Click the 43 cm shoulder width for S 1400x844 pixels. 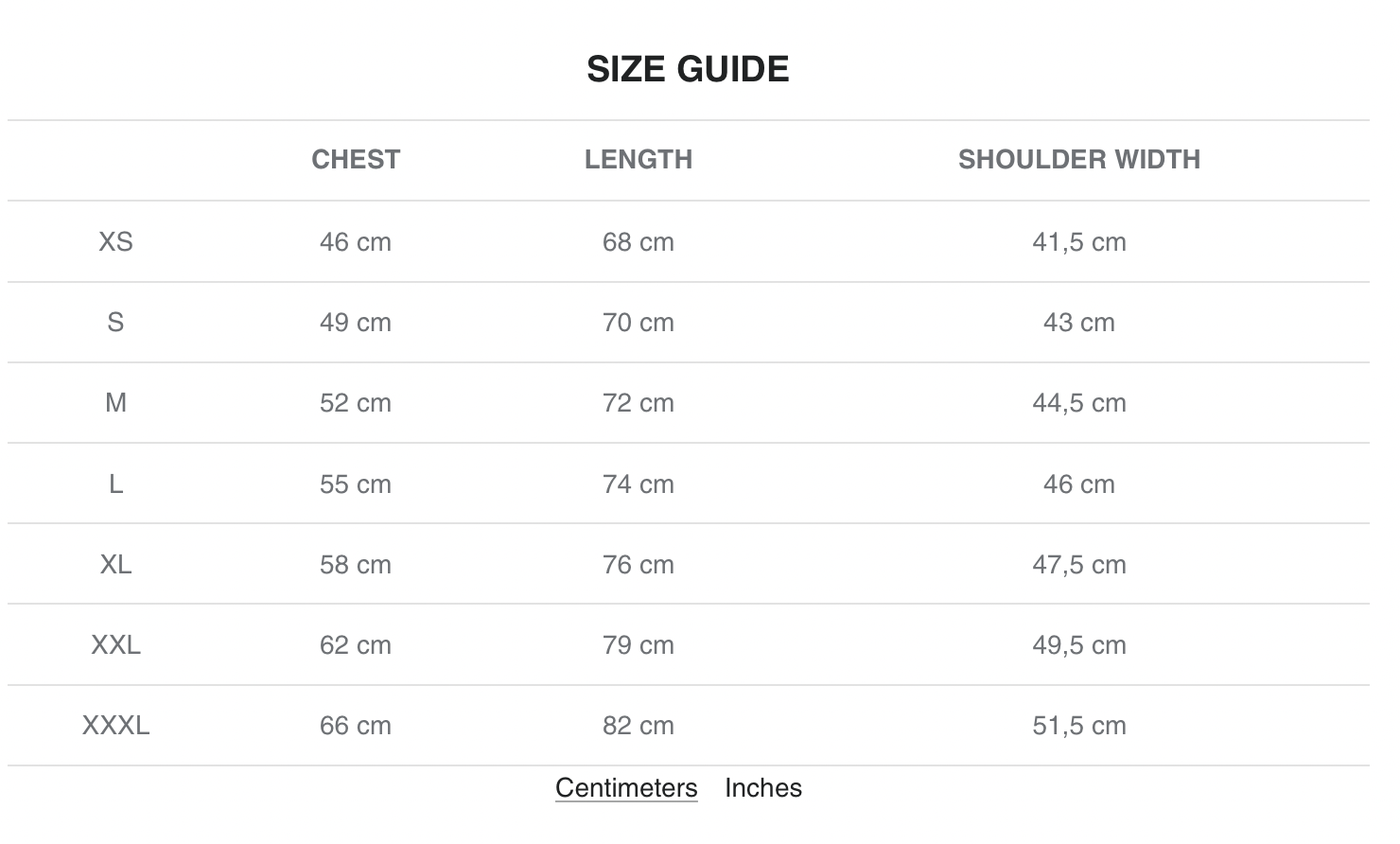pyautogui.click(x=1078, y=323)
